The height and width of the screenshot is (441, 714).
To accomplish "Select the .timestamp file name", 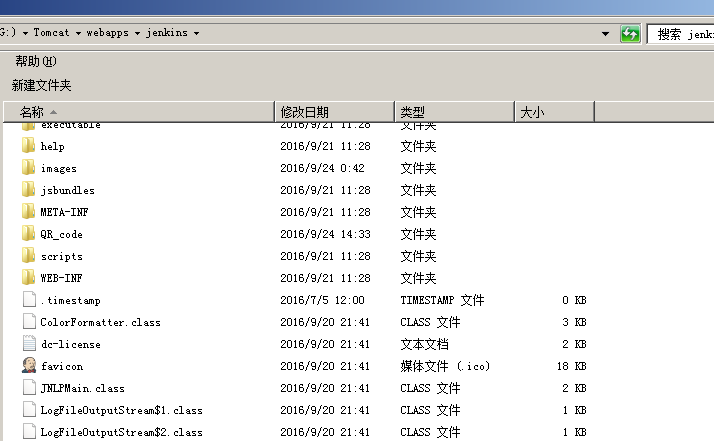I will (71, 300).
